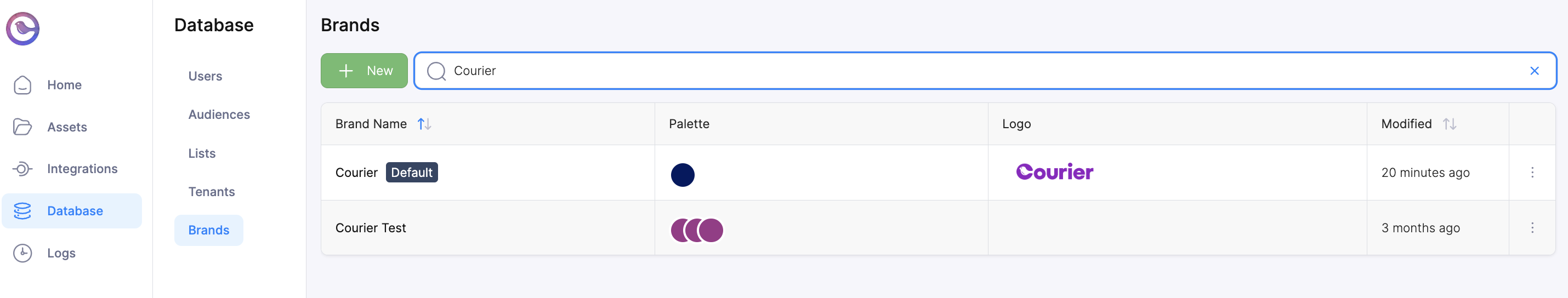Viewport: 1568px width, 298px height.
Task: Open options menu for Courier Test
Action: [1532, 228]
